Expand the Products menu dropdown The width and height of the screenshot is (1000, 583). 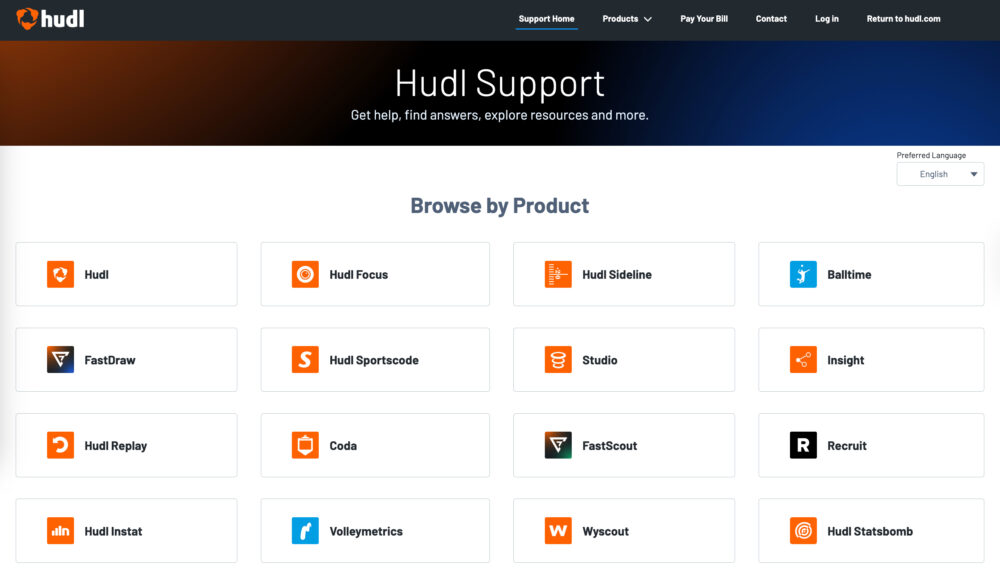coord(627,19)
